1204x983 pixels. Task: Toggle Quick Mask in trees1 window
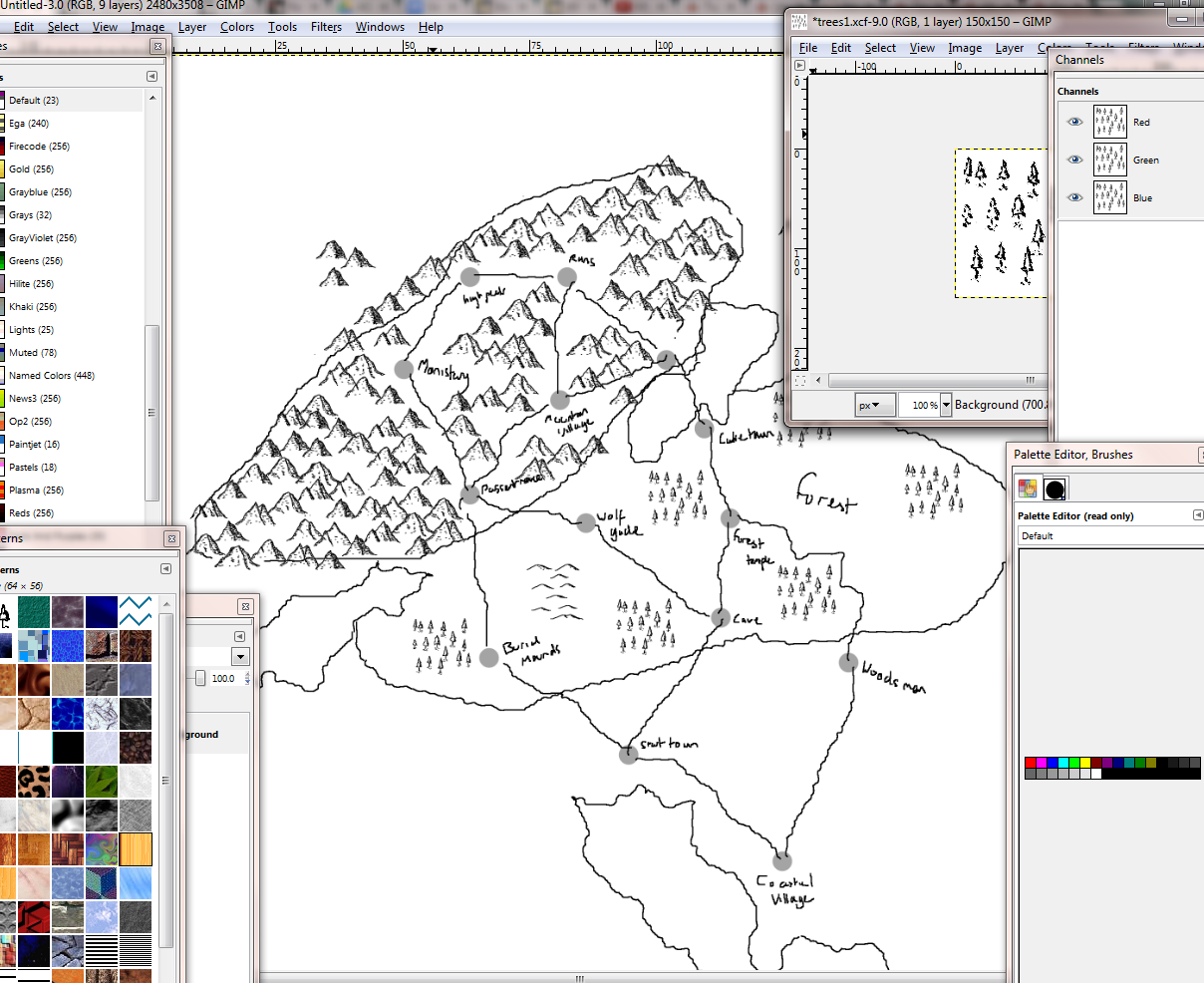pyautogui.click(x=799, y=380)
